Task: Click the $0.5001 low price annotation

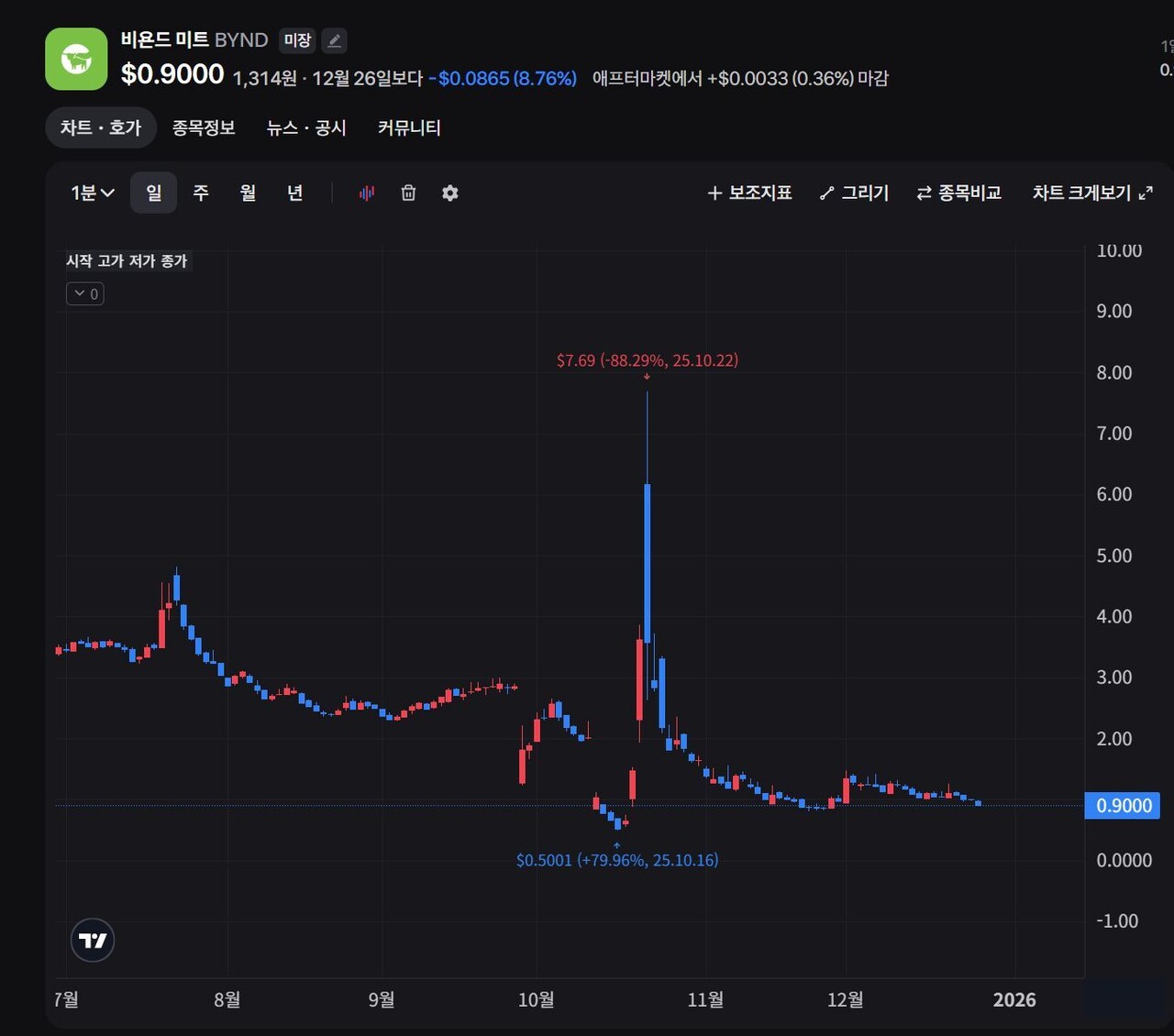Action: point(617,860)
